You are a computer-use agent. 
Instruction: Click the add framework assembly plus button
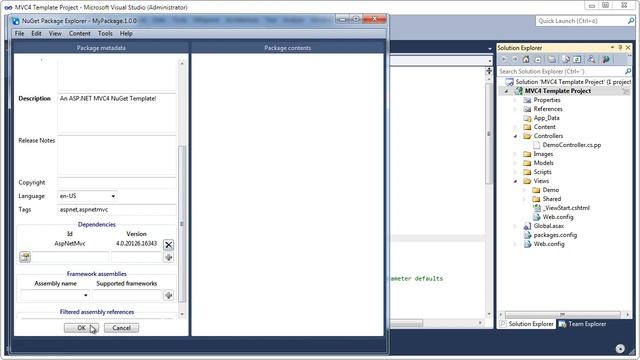point(168,295)
